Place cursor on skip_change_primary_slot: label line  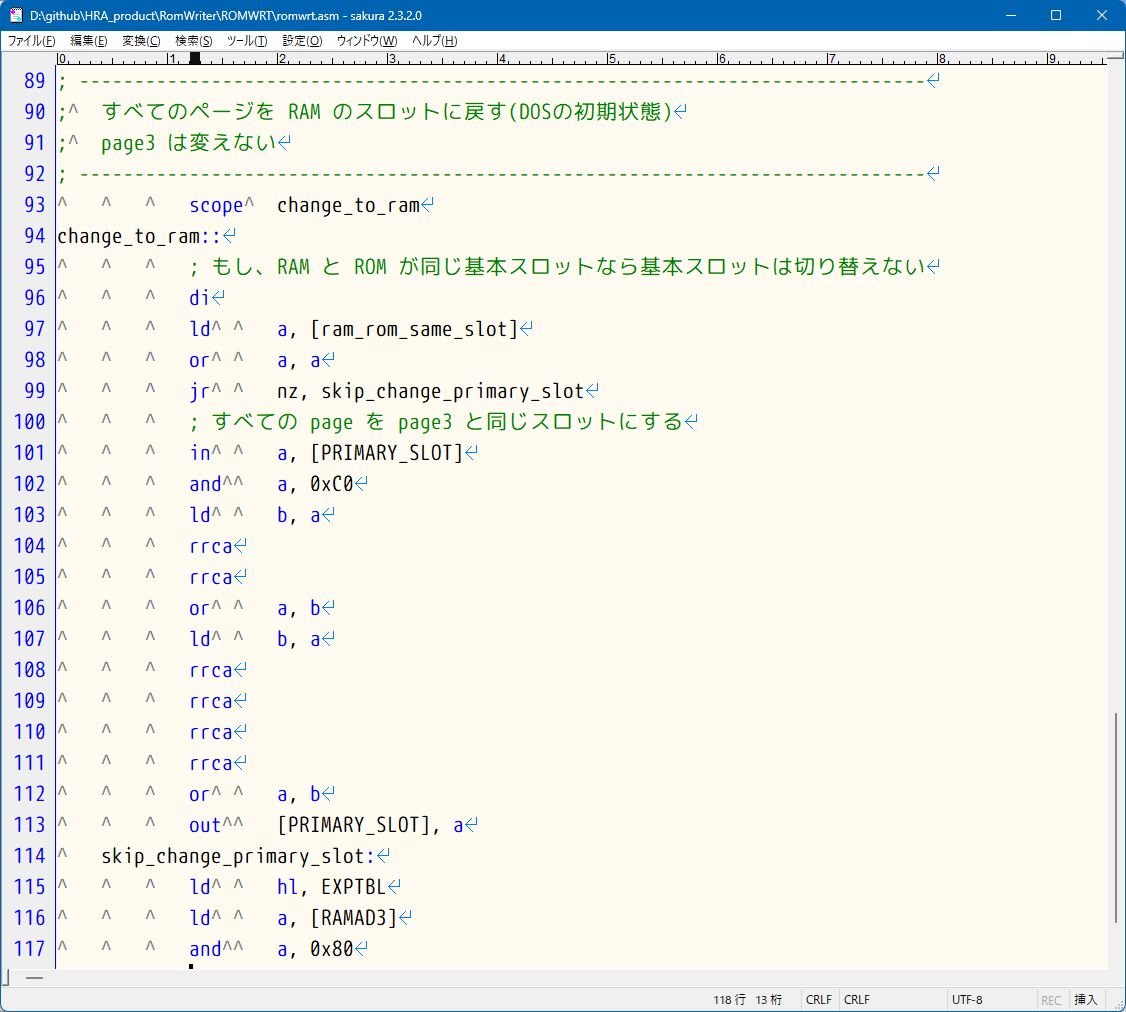(x=236, y=856)
